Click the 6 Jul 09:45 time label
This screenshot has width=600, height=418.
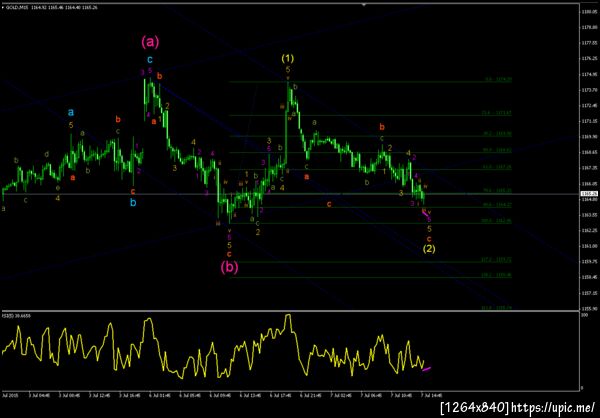tap(220, 394)
